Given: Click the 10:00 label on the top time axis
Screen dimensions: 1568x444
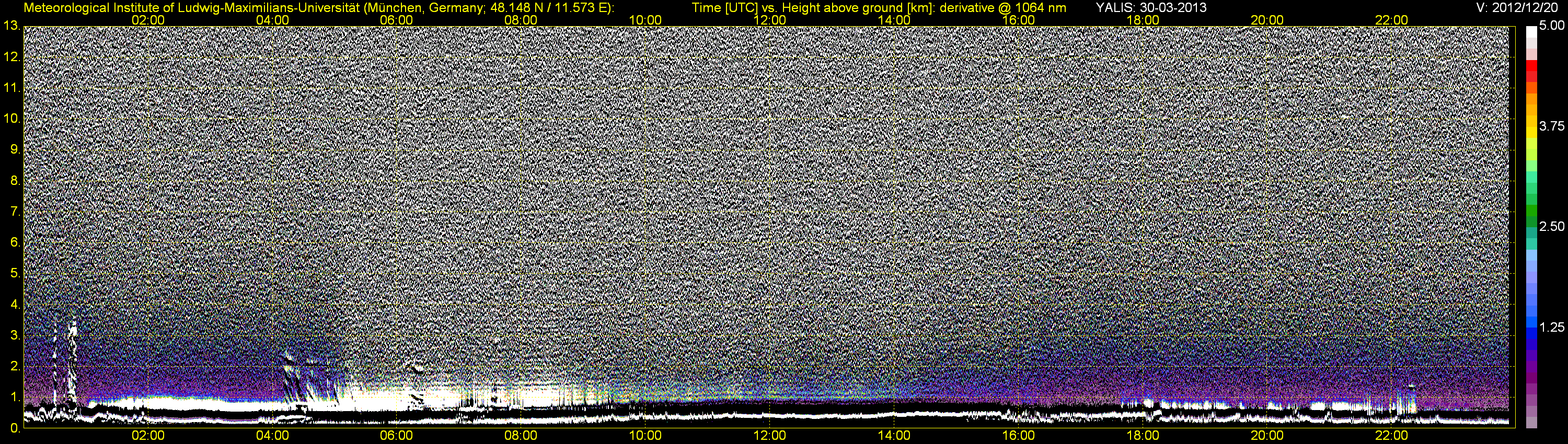Looking at the screenshot, I should point(645,20).
